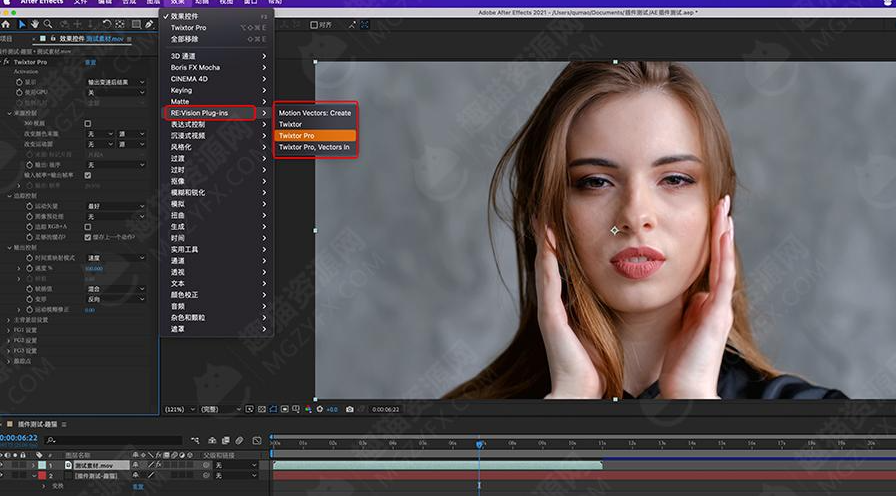Toggle the 对齐 snapping checkbox
Screen dimensions: 896x496
coord(314,25)
